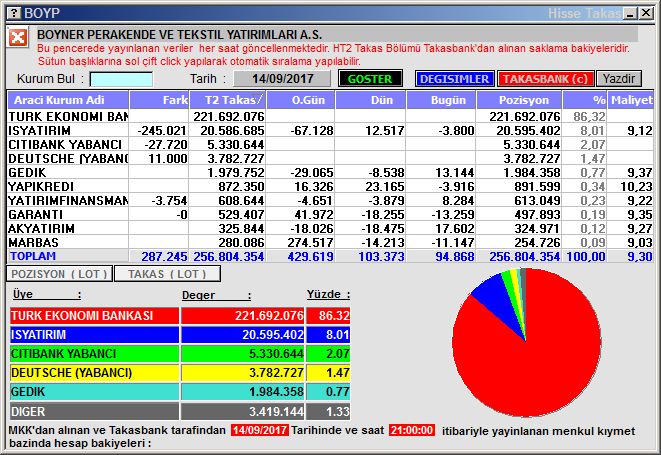Click the Yazdir print button

(619, 79)
